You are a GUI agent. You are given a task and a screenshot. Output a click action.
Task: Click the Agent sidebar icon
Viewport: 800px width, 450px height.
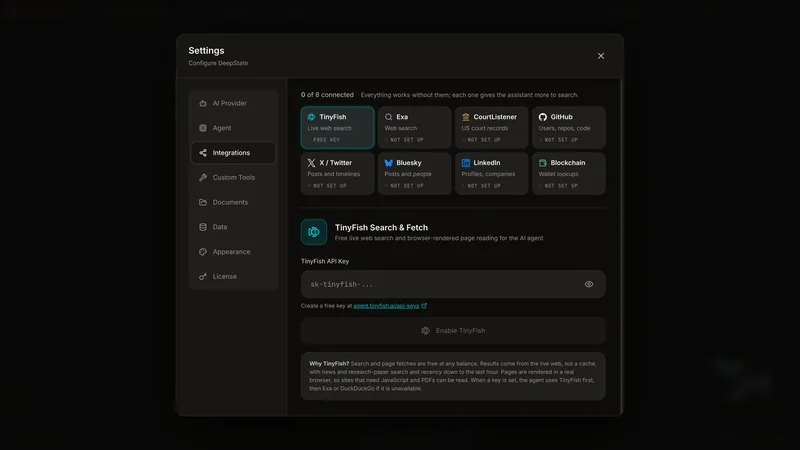coord(203,128)
